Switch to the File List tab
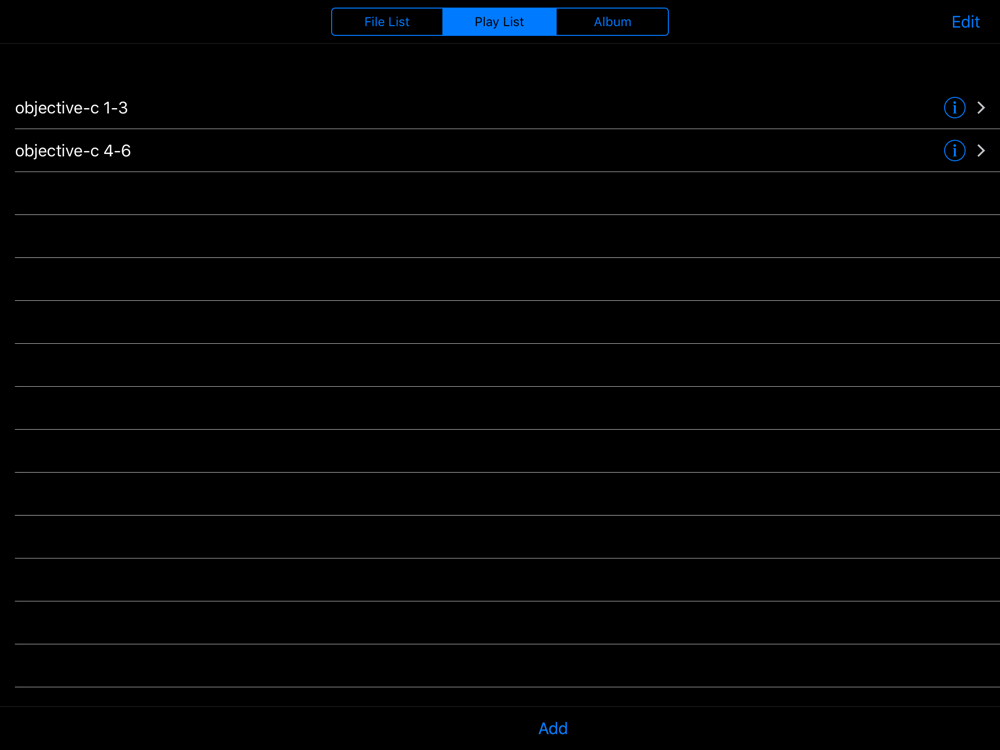This screenshot has width=1000, height=750. pyautogui.click(x=387, y=22)
